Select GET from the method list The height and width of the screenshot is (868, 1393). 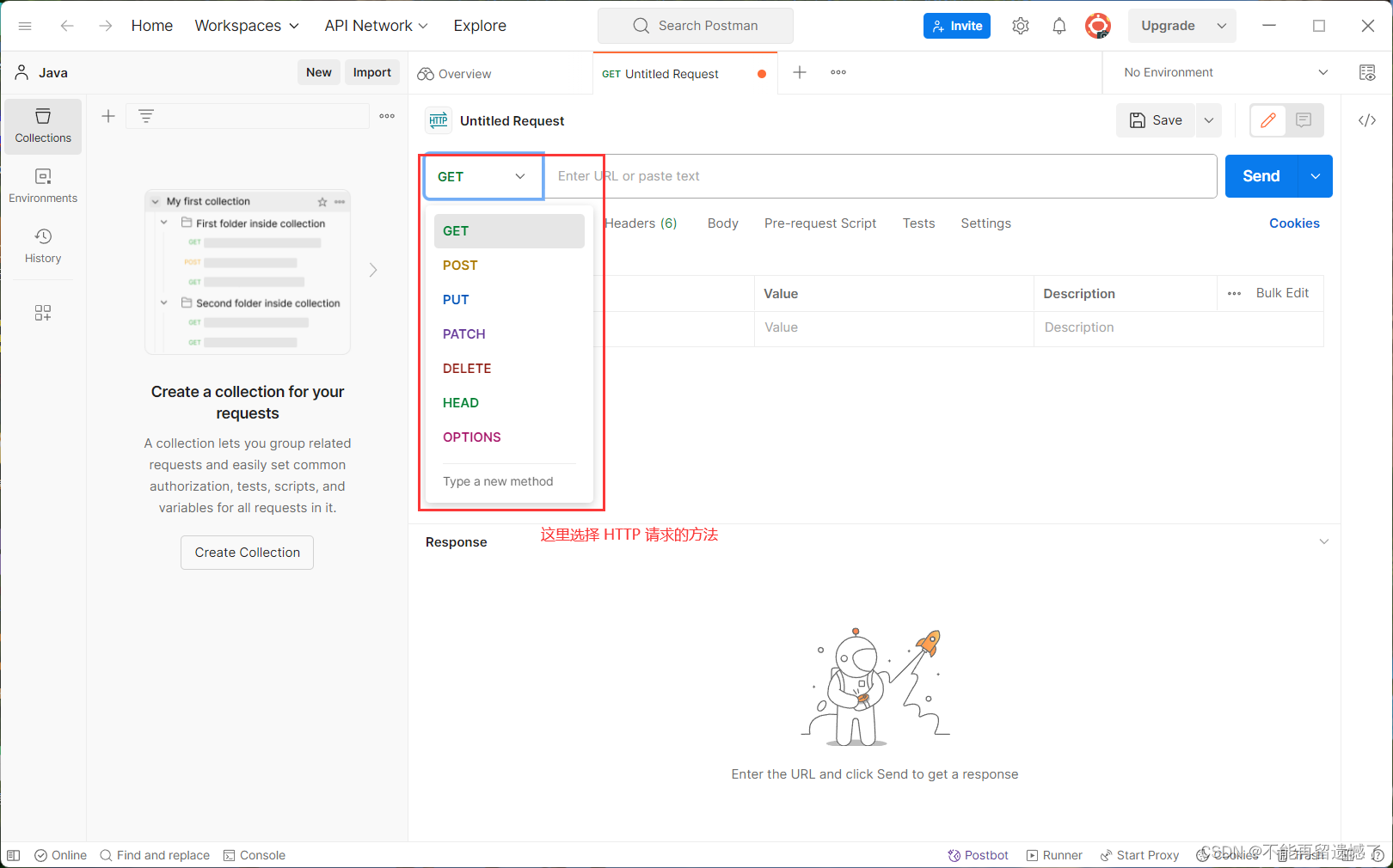pyautogui.click(x=509, y=231)
